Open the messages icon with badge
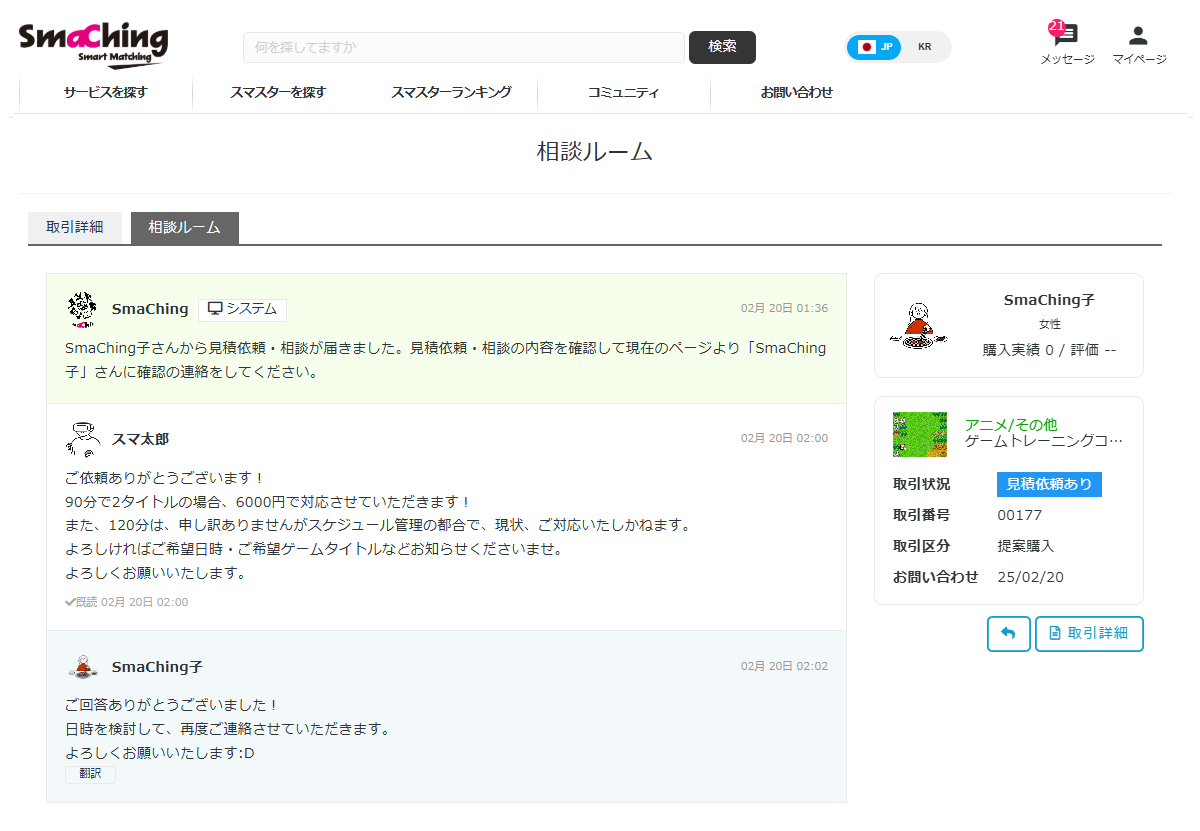The image size is (1200, 831). click(1066, 36)
